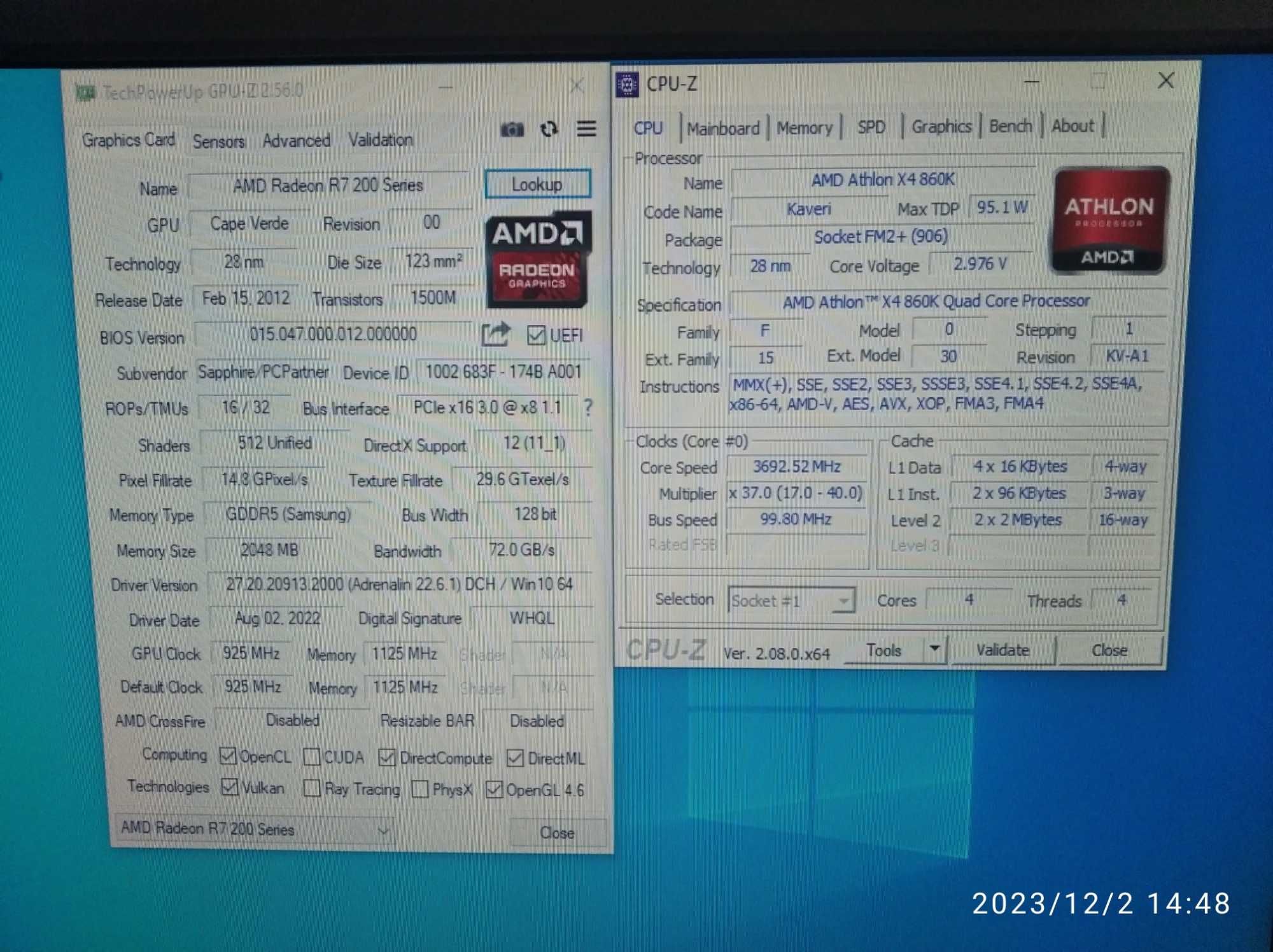Click the Shaders value 512 Unified
This screenshot has height=952, width=1273.
pos(275,443)
